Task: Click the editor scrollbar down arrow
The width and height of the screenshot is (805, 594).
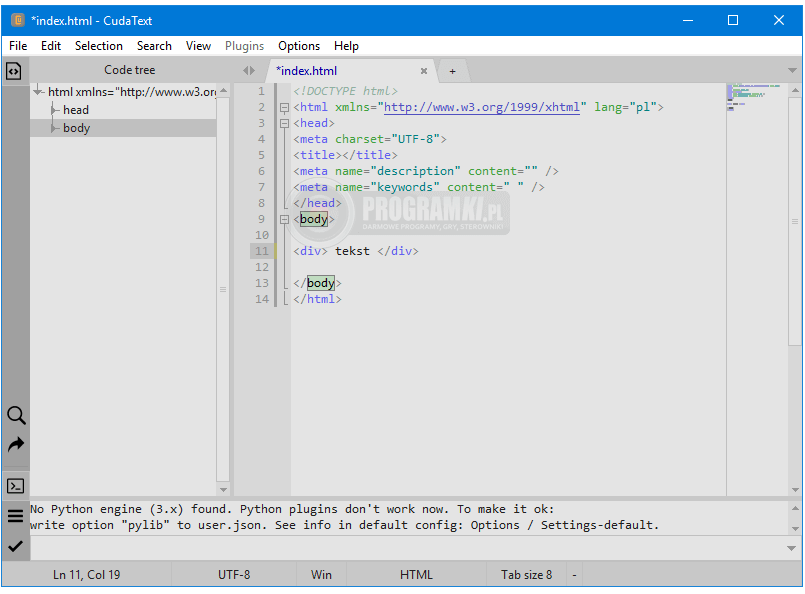Action: coord(795,489)
